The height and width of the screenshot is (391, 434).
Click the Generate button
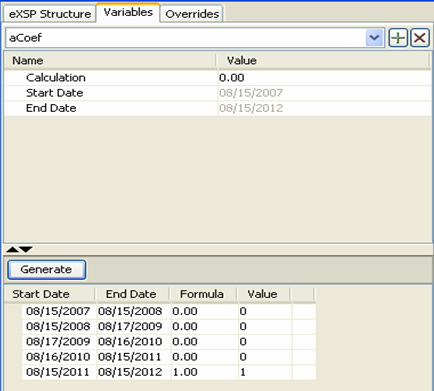click(47, 270)
